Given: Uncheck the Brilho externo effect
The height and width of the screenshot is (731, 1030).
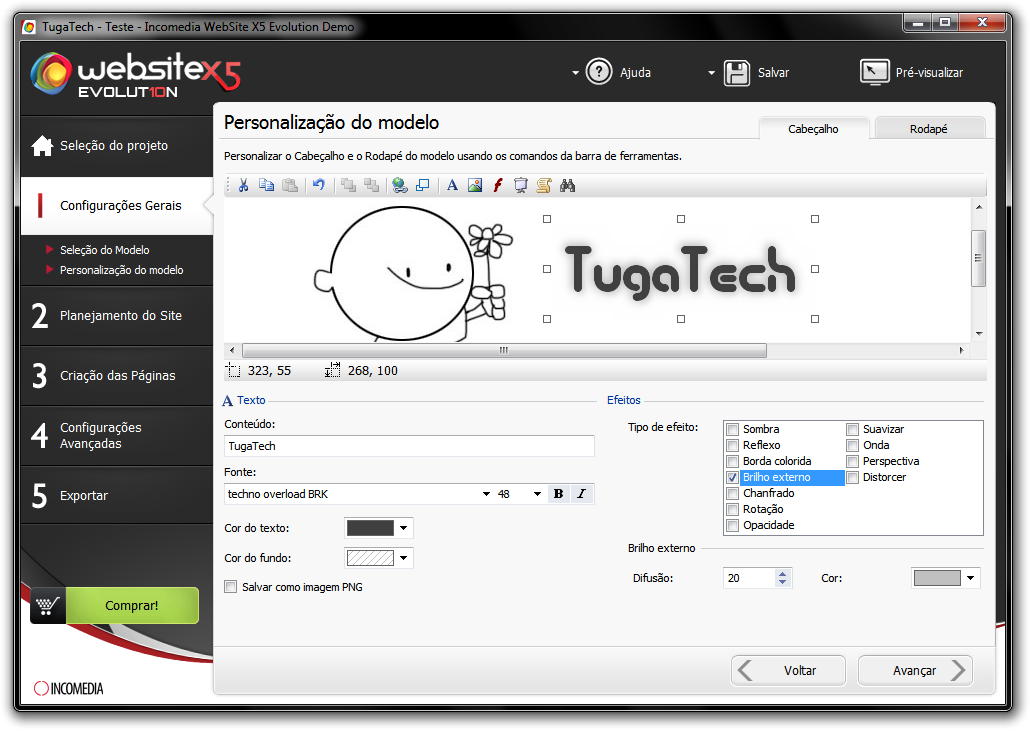Looking at the screenshot, I should point(732,477).
